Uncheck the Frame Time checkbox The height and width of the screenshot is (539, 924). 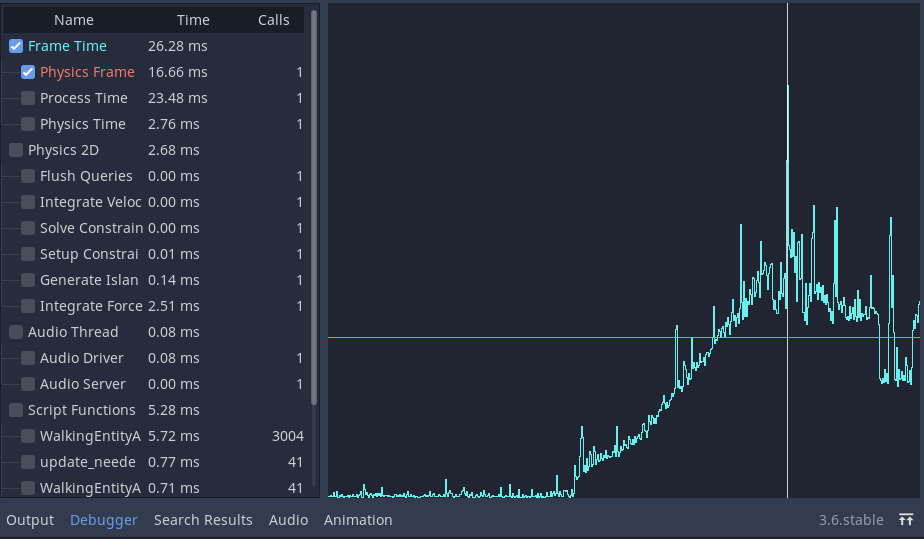(x=16, y=46)
